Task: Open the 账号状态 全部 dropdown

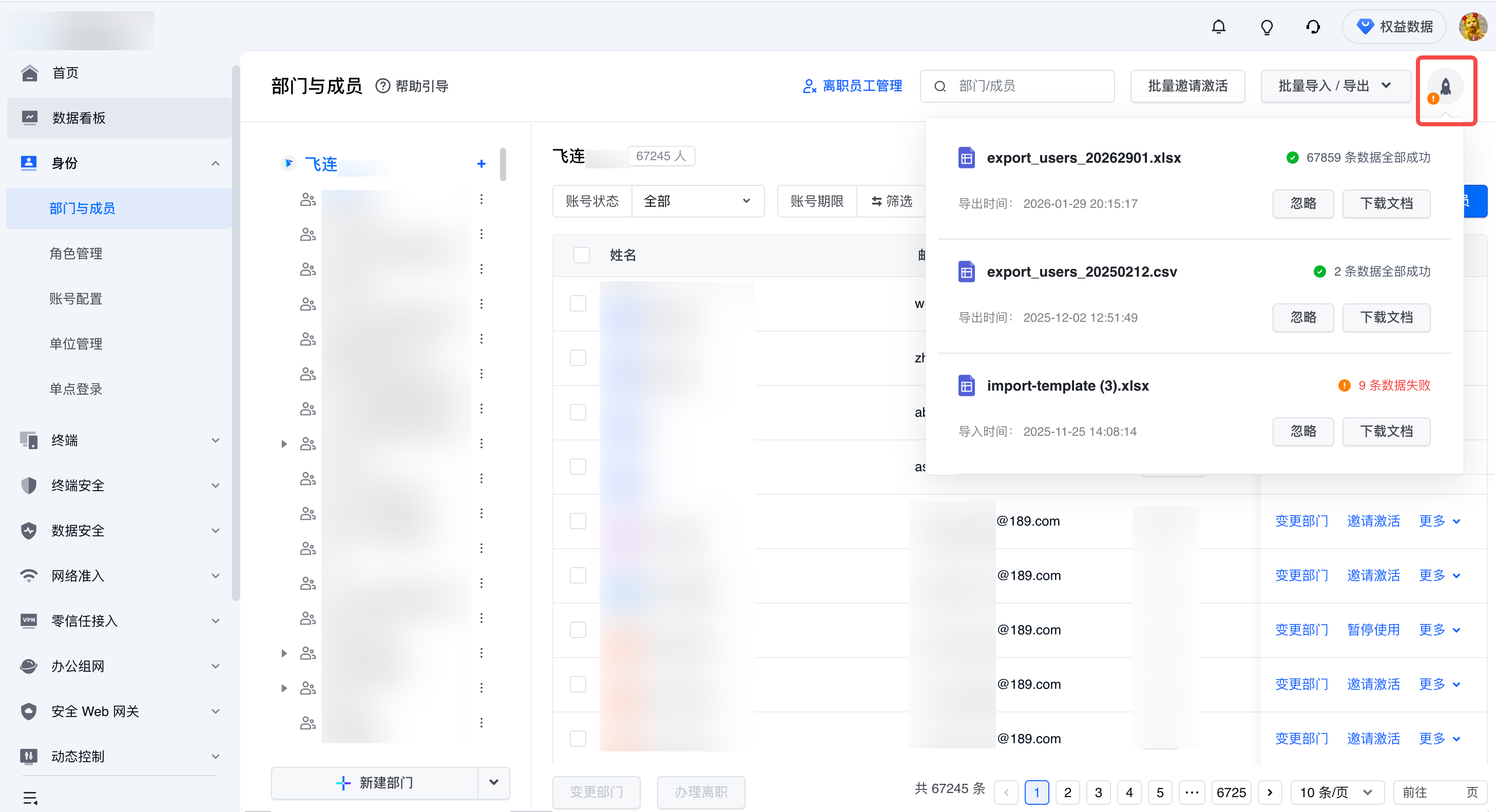Action: (698, 201)
